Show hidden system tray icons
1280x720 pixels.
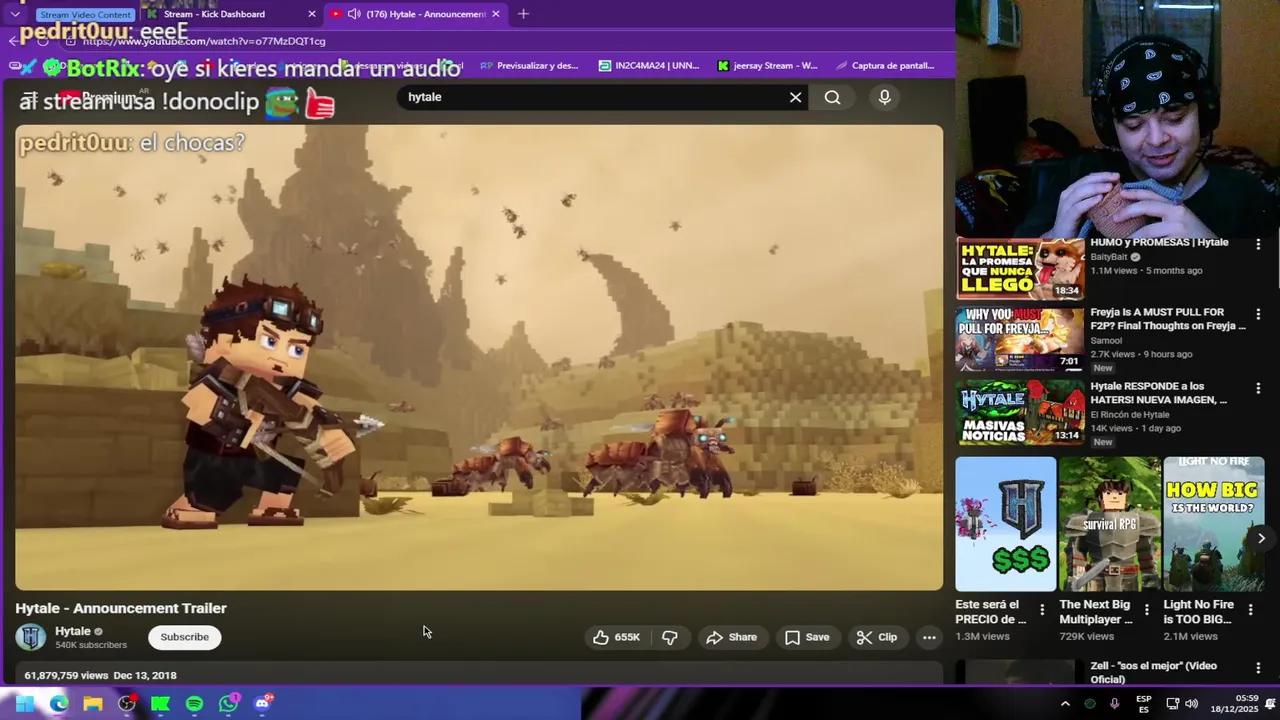click(x=1065, y=704)
